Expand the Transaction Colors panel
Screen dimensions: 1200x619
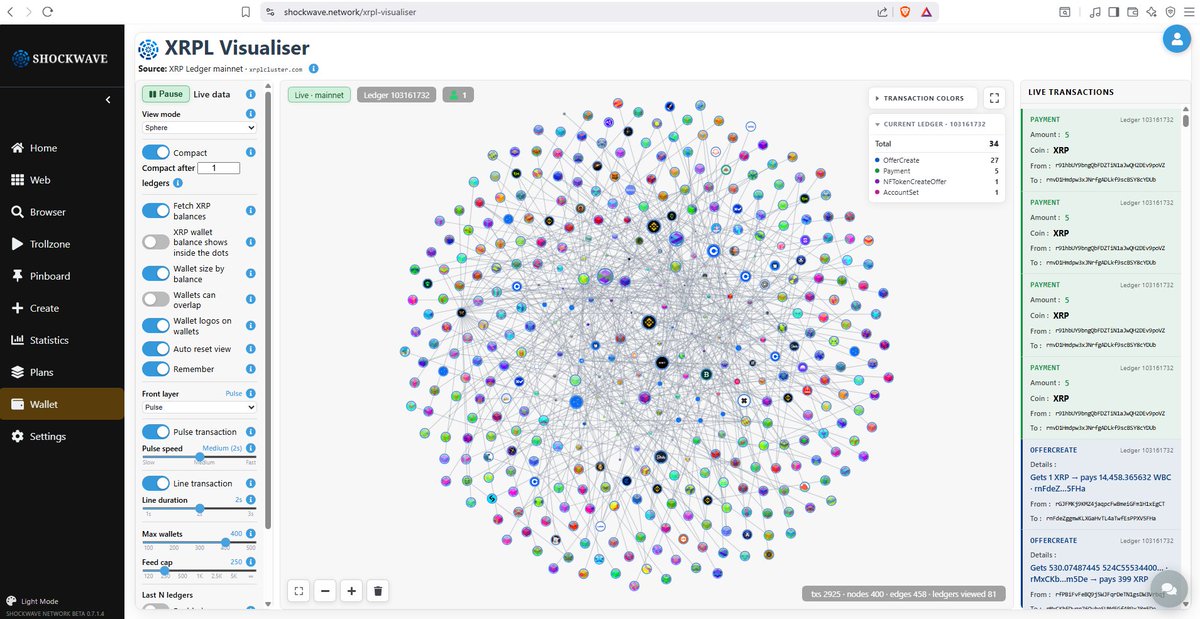point(922,98)
